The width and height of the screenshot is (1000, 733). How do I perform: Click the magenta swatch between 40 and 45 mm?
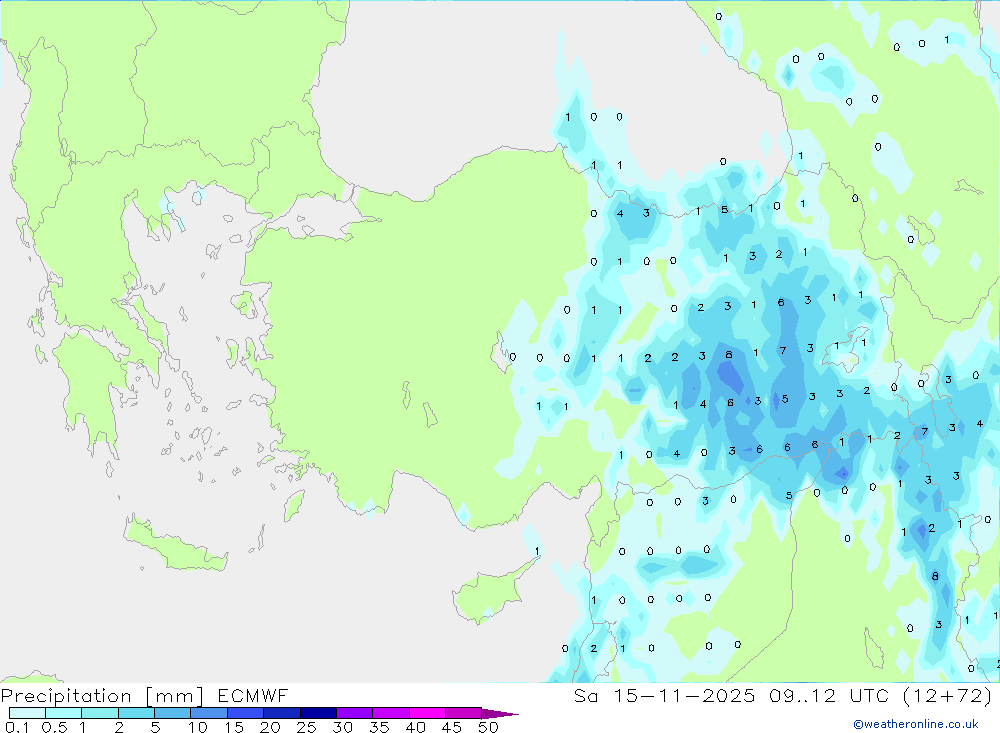(427, 713)
